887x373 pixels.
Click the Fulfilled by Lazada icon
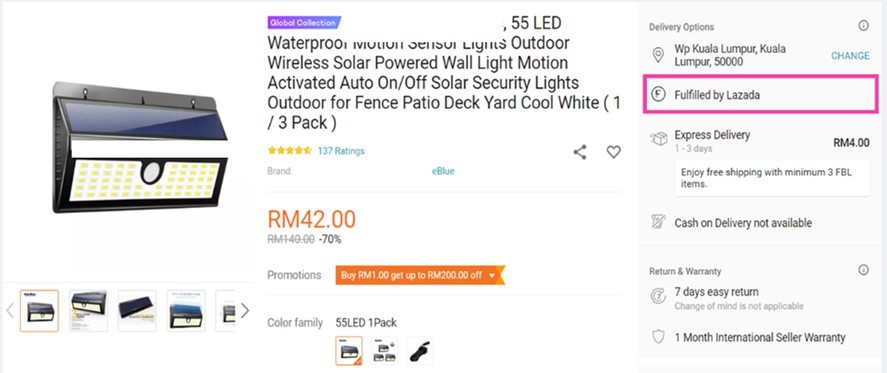[658, 95]
